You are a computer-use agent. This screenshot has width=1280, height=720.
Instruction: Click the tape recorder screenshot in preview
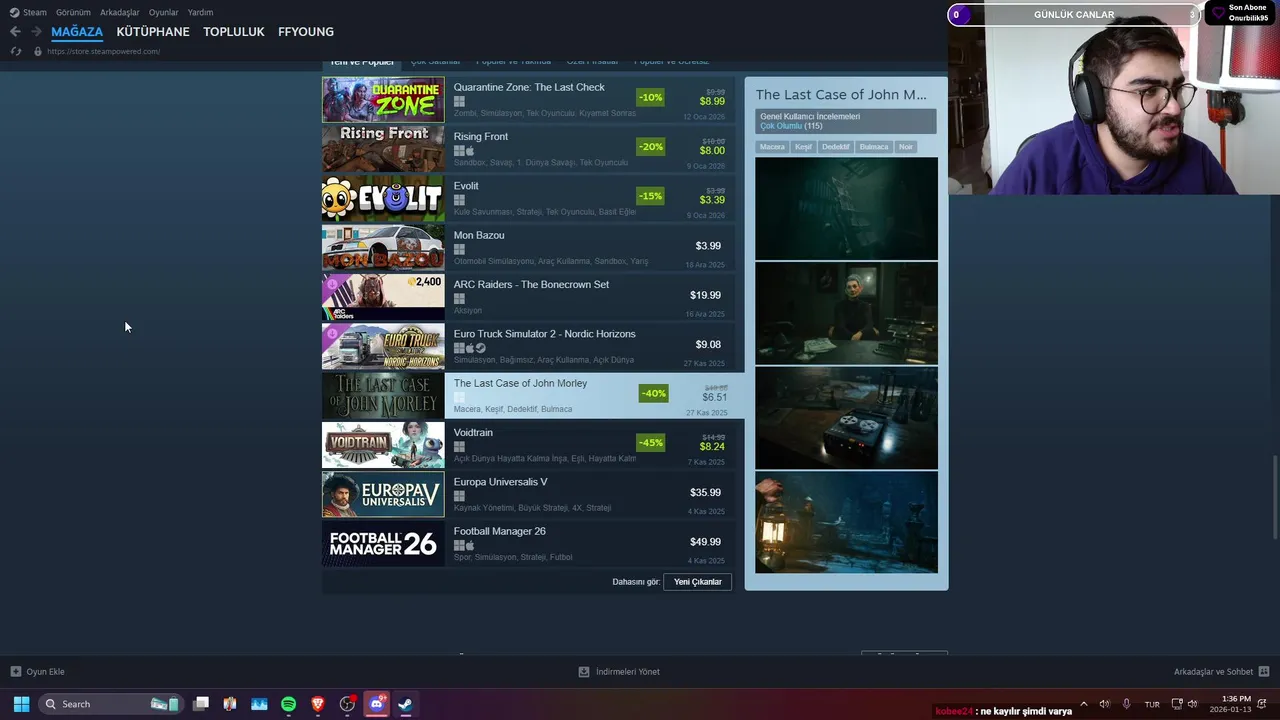(x=847, y=417)
